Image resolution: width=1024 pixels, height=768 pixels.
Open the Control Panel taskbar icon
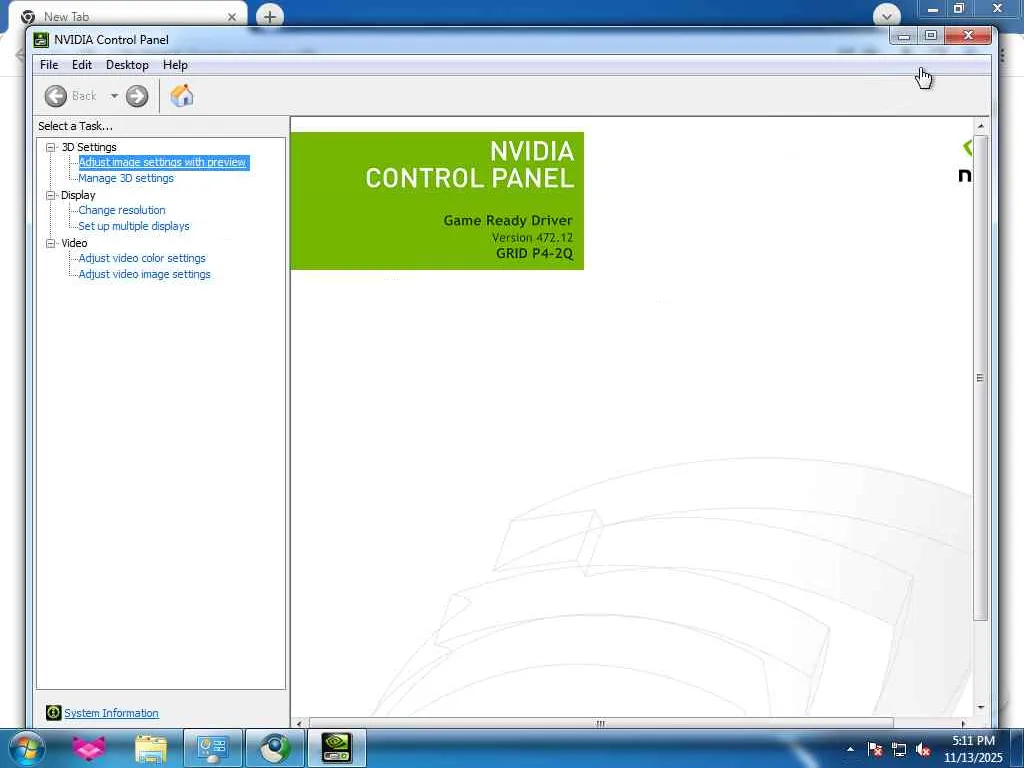pyautogui.click(x=212, y=748)
